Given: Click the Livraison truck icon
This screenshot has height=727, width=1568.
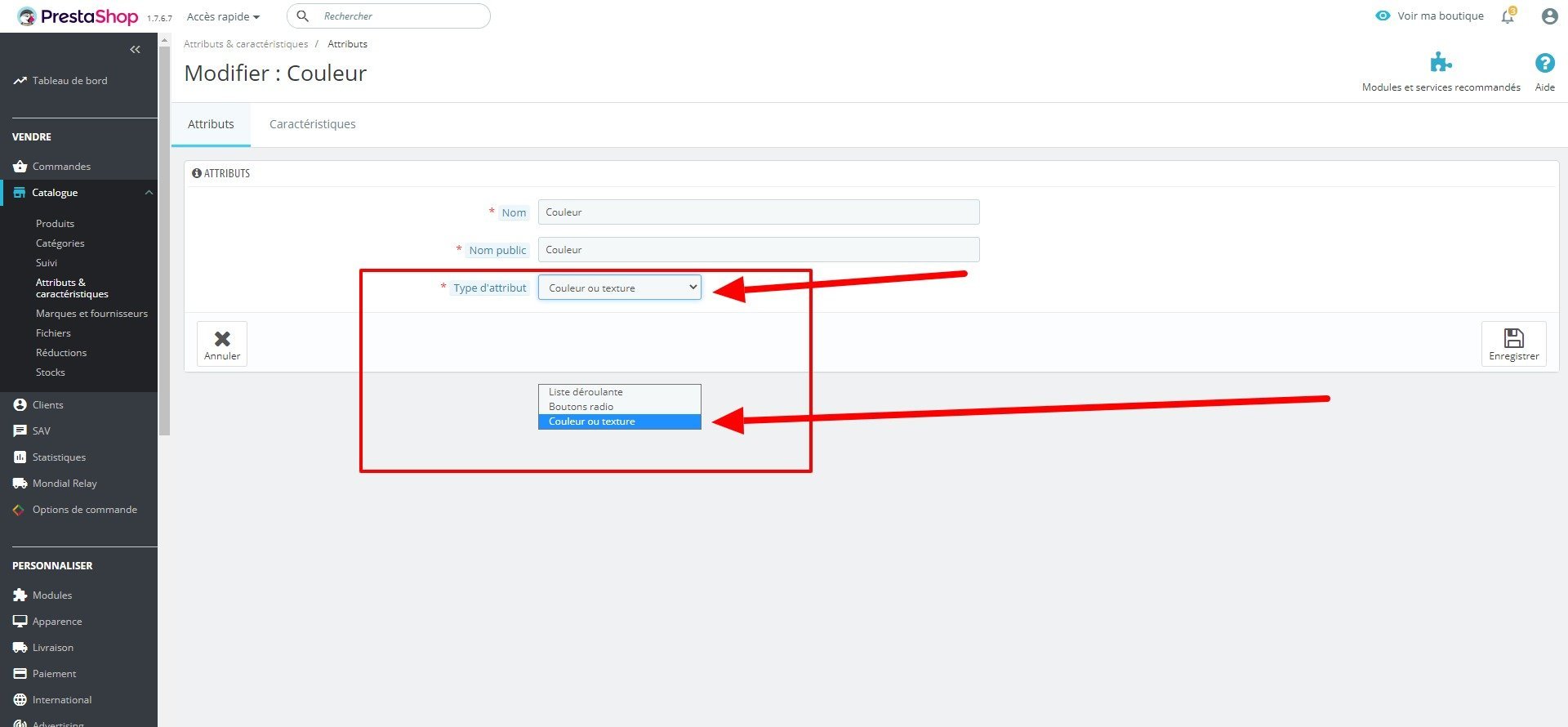Looking at the screenshot, I should point(20,648).
